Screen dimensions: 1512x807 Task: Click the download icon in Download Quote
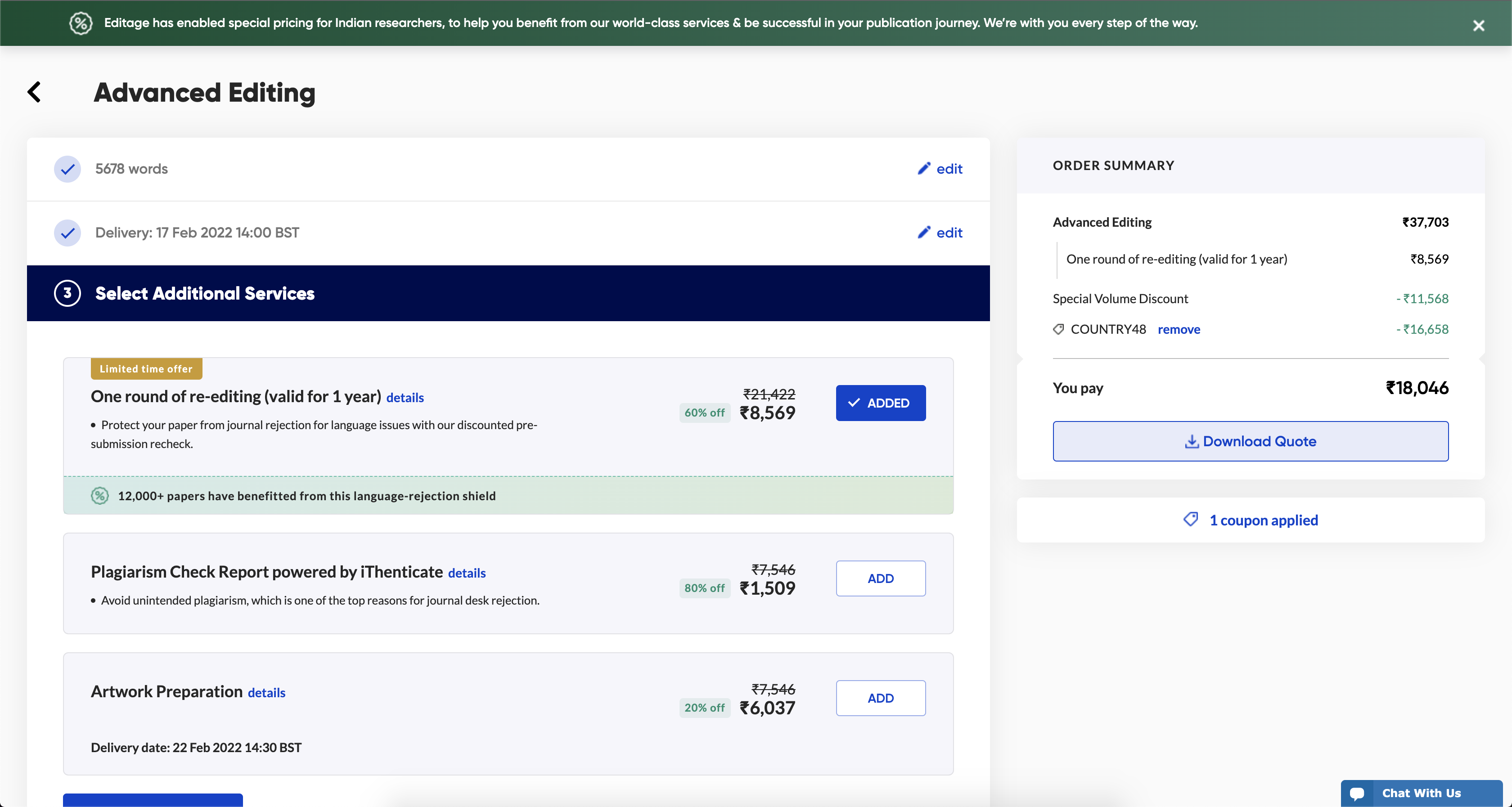pyautogui.click(x=1192, y=441)
